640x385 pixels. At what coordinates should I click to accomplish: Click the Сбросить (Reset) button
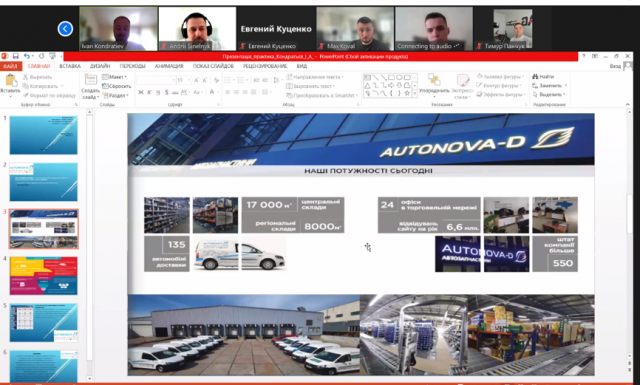[x=117, y=86]
